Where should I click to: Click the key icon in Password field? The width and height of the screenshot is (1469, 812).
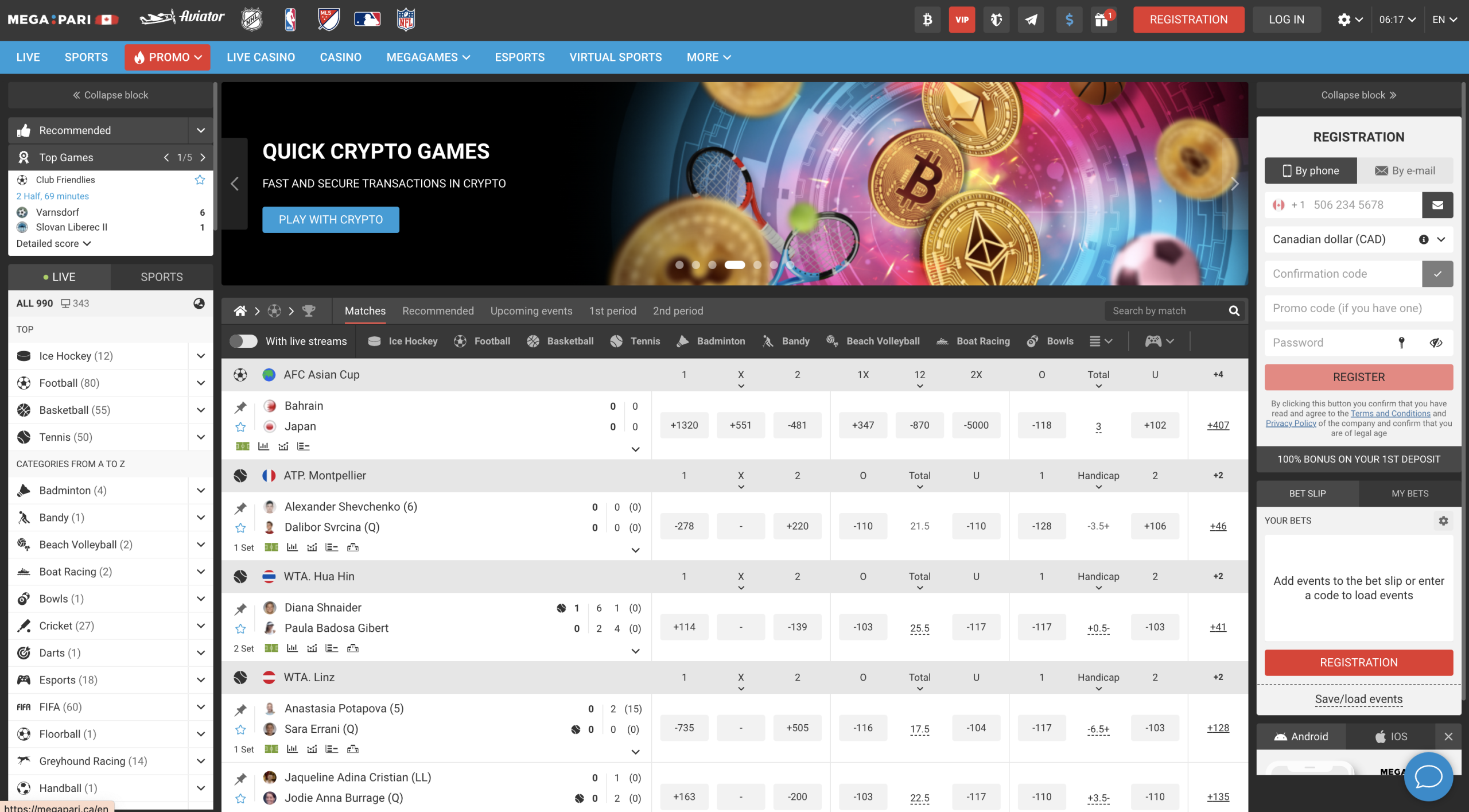1401,343
